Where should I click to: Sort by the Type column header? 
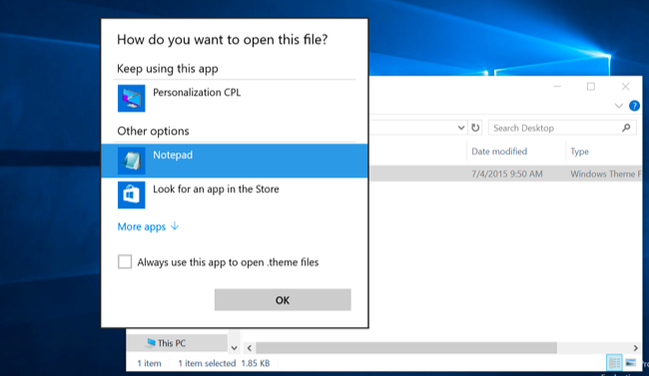[x=579, y=152]
